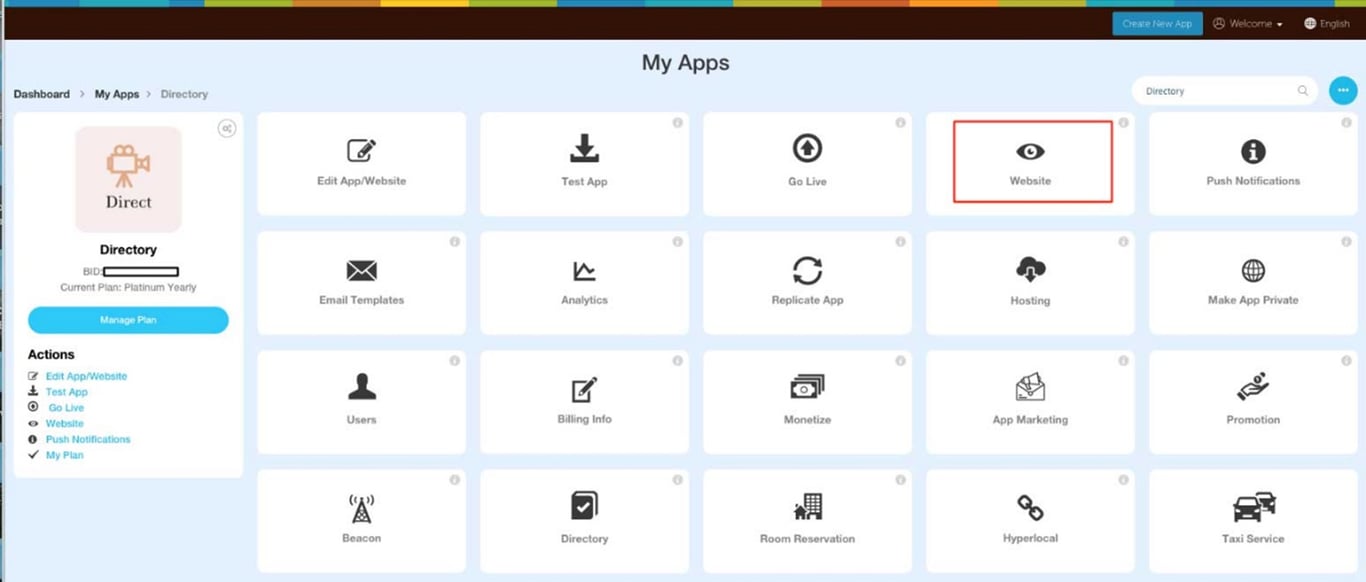Open the Monetize section

807,400
